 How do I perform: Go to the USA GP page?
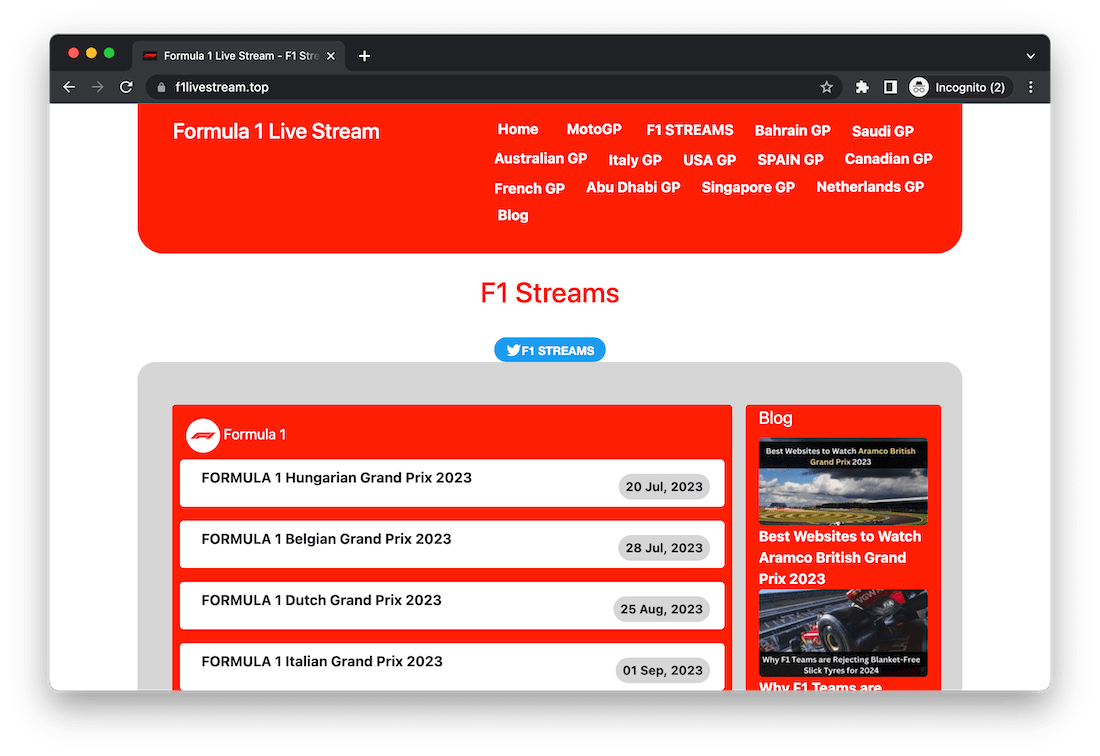(x=709, y=160)
